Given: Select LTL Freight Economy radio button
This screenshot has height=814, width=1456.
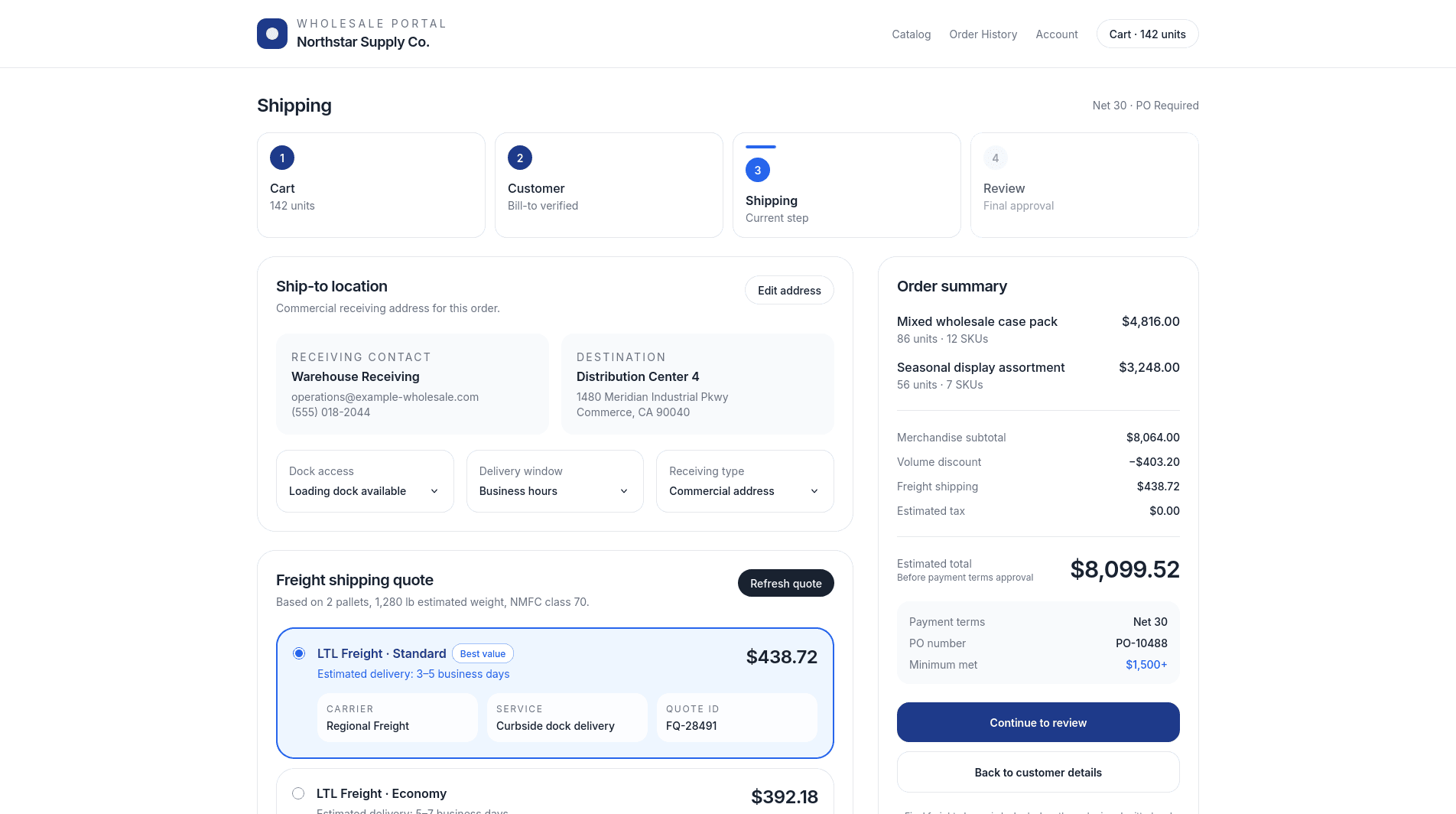Looking at the screenshot, I should pos(298,793).
